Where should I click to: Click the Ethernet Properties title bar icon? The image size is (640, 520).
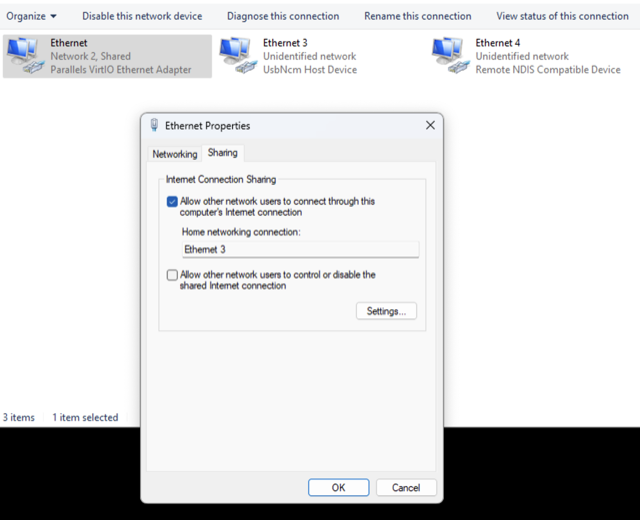tap(154, 126)
